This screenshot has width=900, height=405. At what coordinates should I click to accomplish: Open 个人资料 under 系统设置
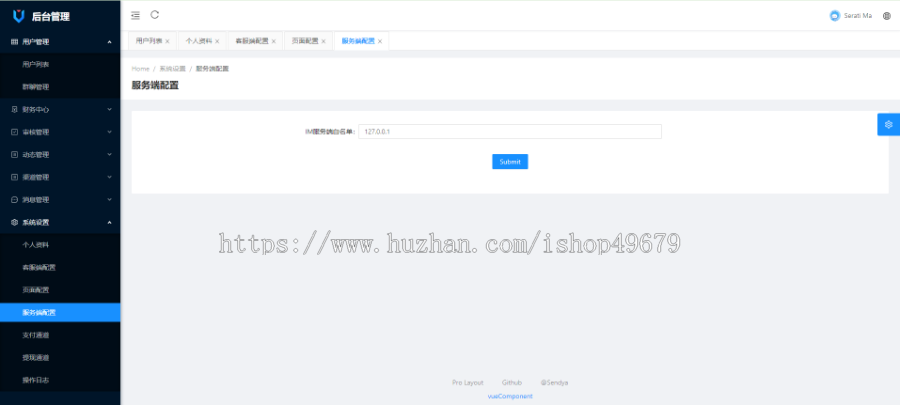(60, 245)
